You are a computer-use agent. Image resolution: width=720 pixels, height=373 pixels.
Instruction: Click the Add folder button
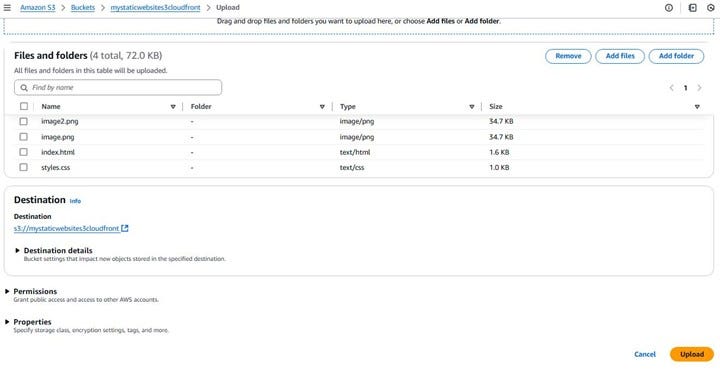click(676, 56)
